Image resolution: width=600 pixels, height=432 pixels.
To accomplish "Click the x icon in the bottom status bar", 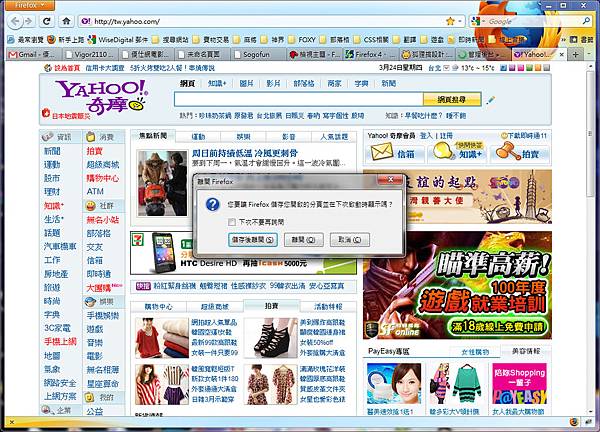I will point(12,422).
